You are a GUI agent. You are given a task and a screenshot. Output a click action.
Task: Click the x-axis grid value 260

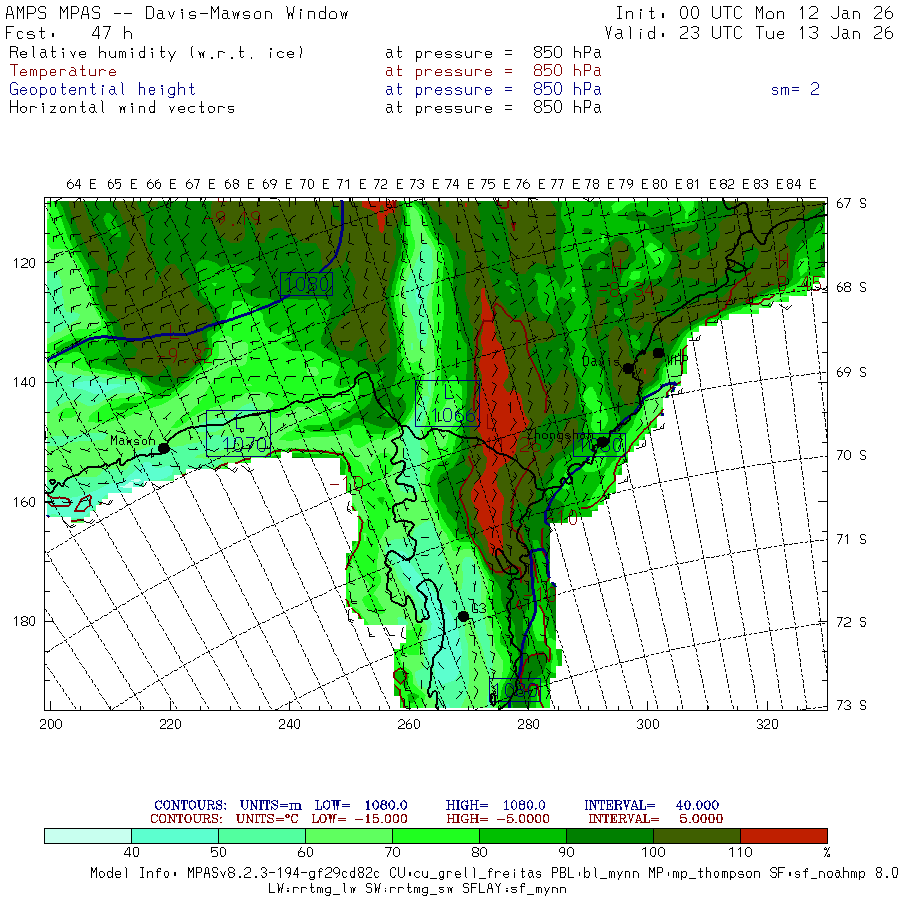[x=409, y=724]
